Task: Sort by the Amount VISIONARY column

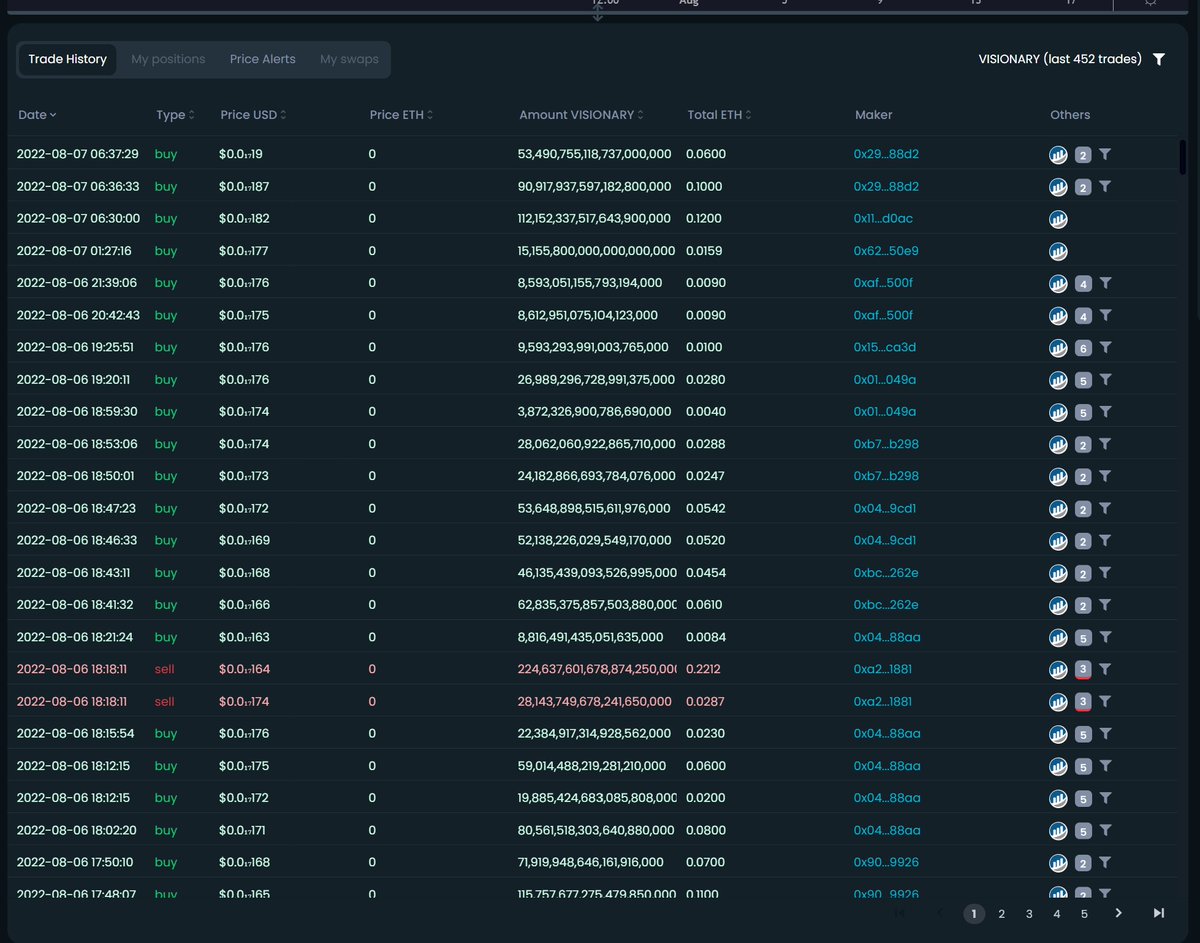Action: [581, 115]
